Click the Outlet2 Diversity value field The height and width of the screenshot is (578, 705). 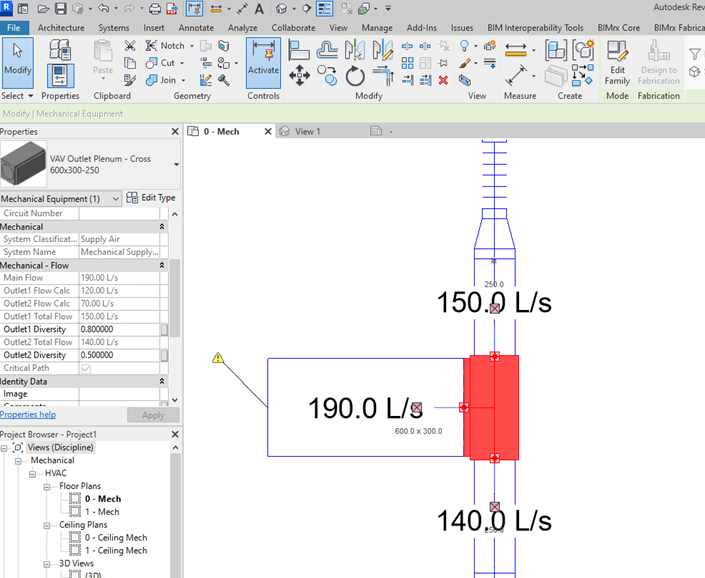[120, 356]
